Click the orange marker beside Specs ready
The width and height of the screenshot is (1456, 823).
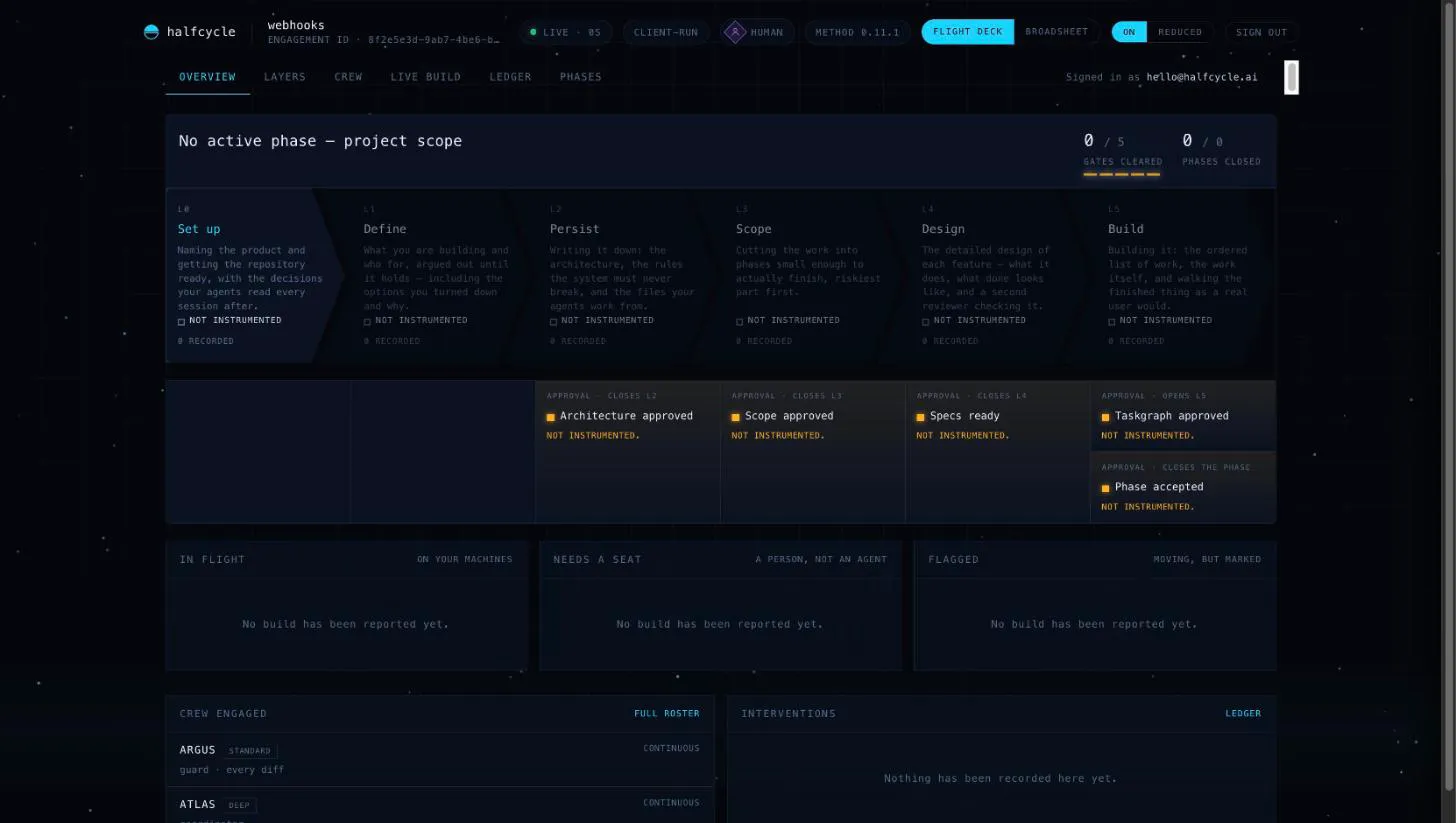point(920,417)
